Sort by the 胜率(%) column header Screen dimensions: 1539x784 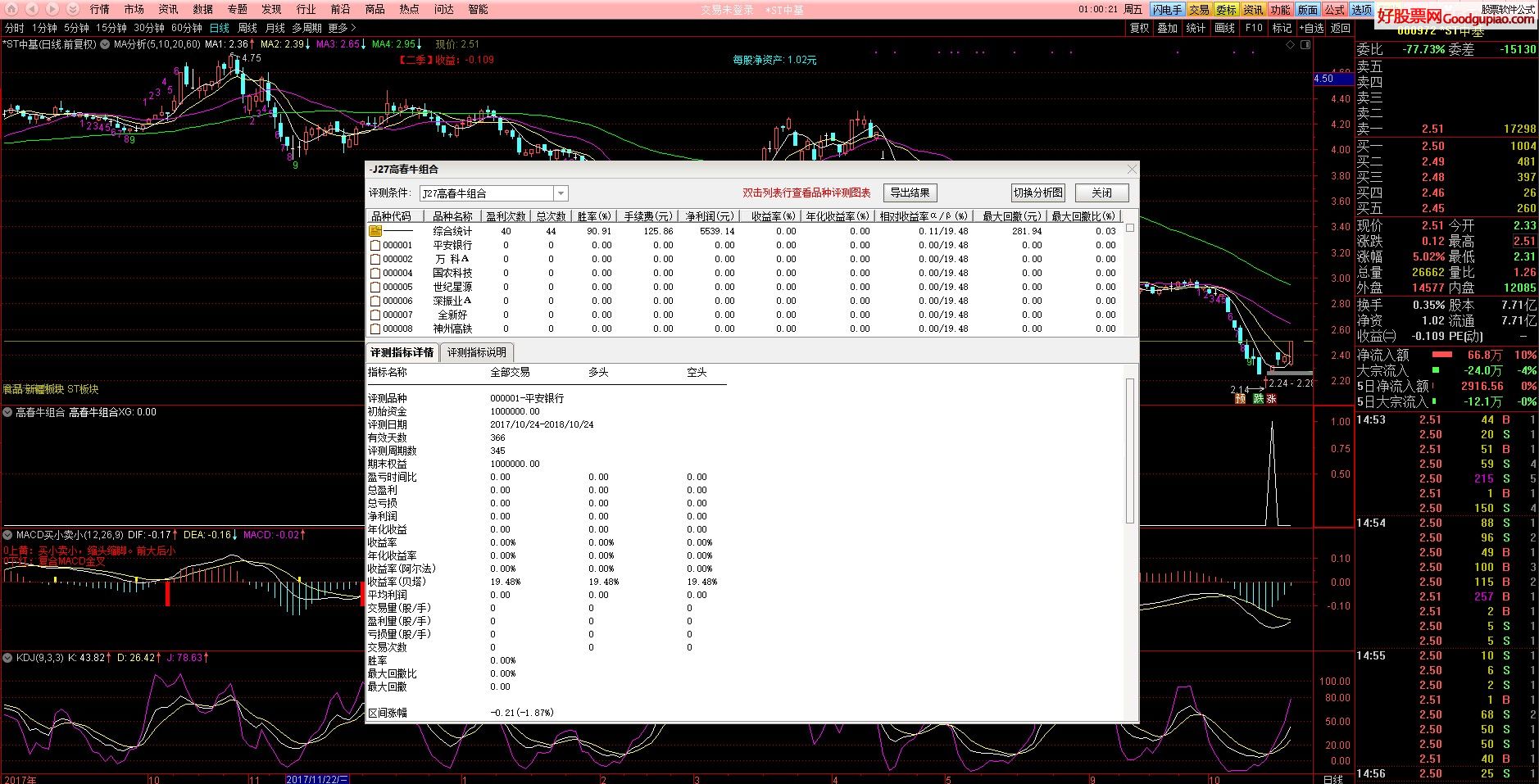tap(594, 216)
